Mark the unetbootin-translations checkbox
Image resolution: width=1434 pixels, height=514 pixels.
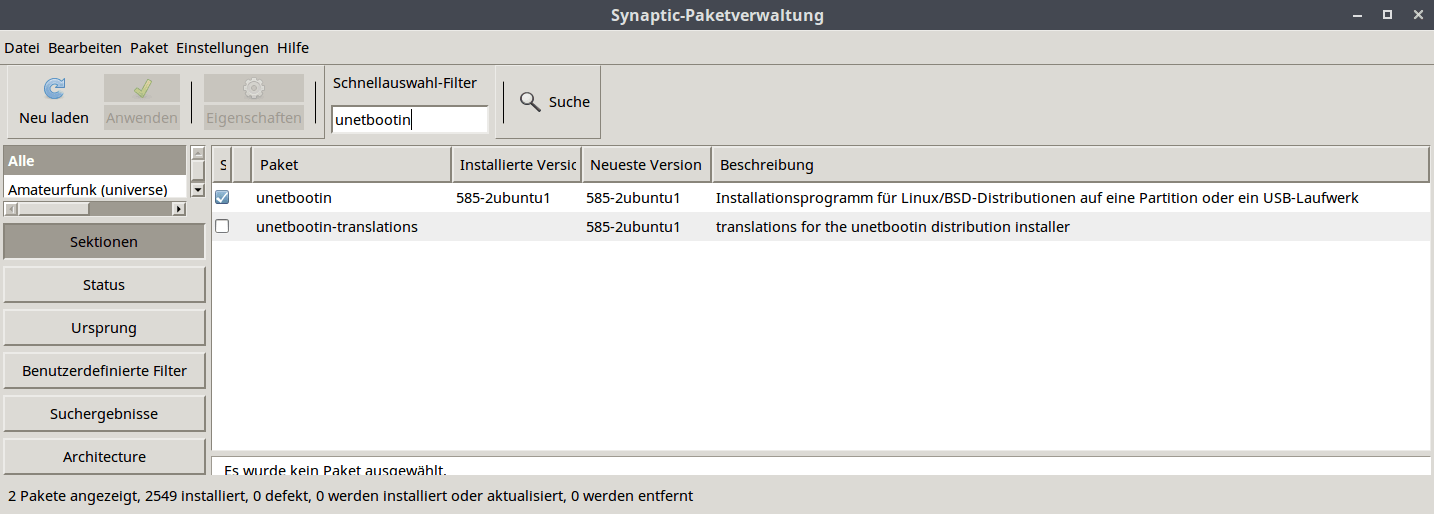pyautogui.click(x=222, y=226)
